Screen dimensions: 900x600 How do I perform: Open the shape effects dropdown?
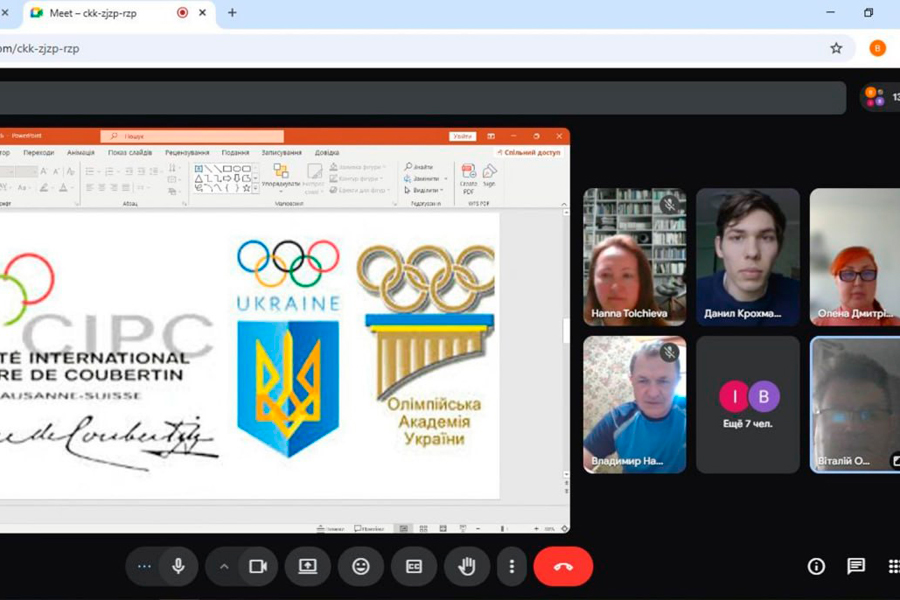coord(360,190)
